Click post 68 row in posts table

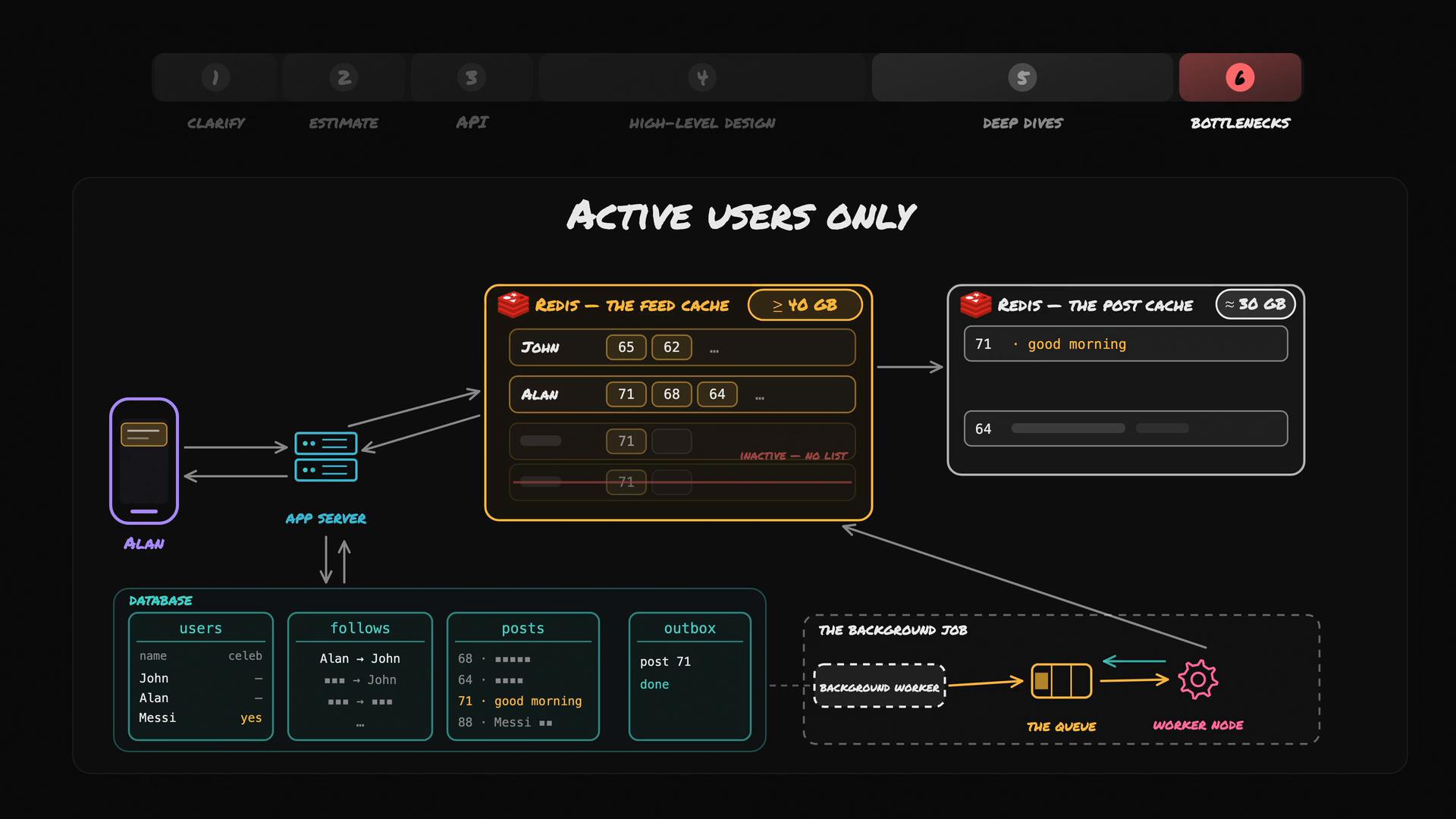point(494,659)
